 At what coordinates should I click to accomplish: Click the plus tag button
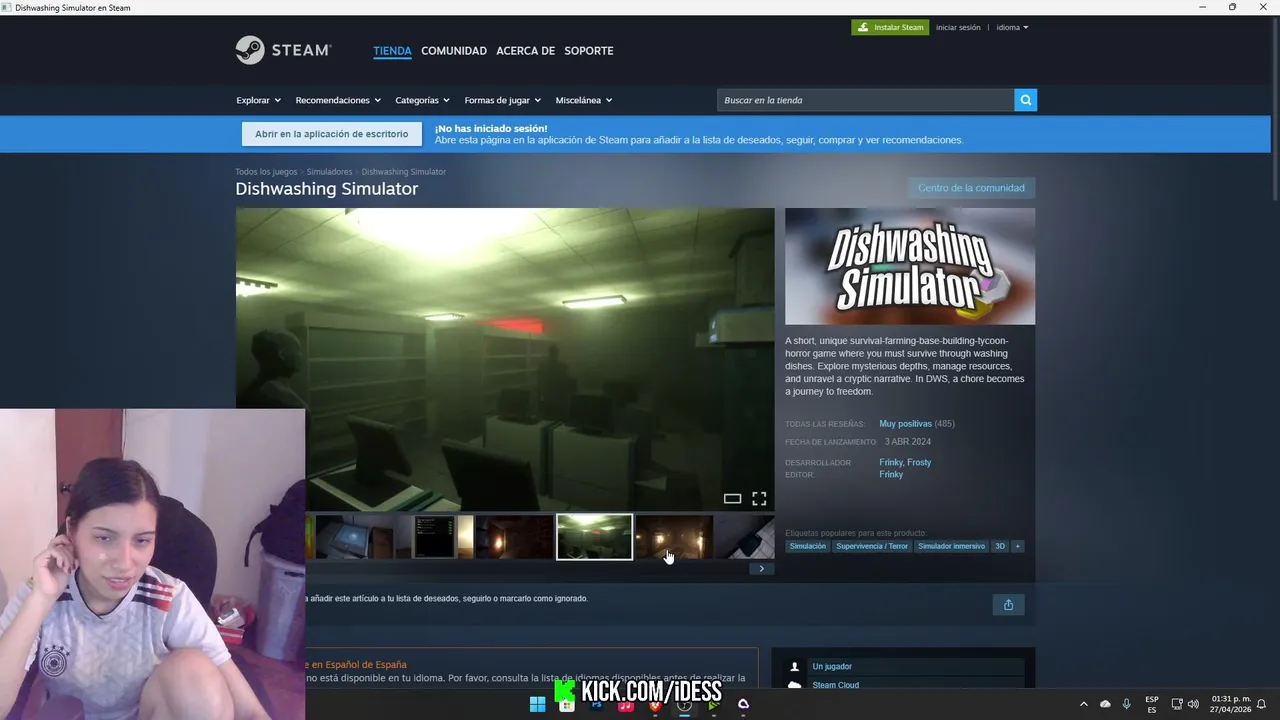pos(1017,546)
